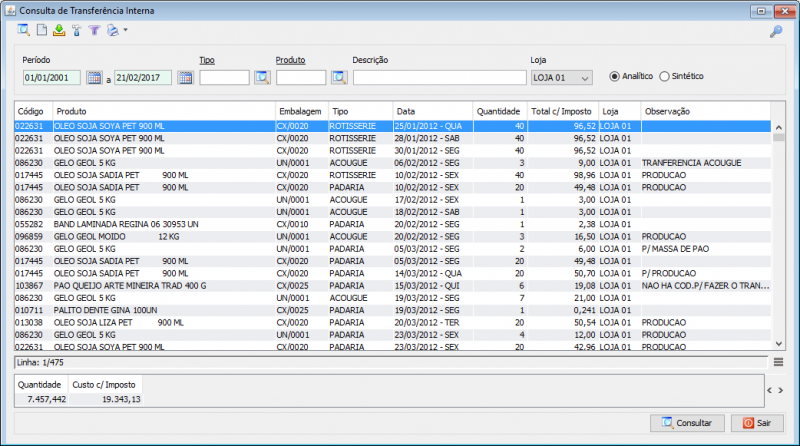Click the magnifier icon at toolbar far right

pyautogui.click(x=776, y=32)
